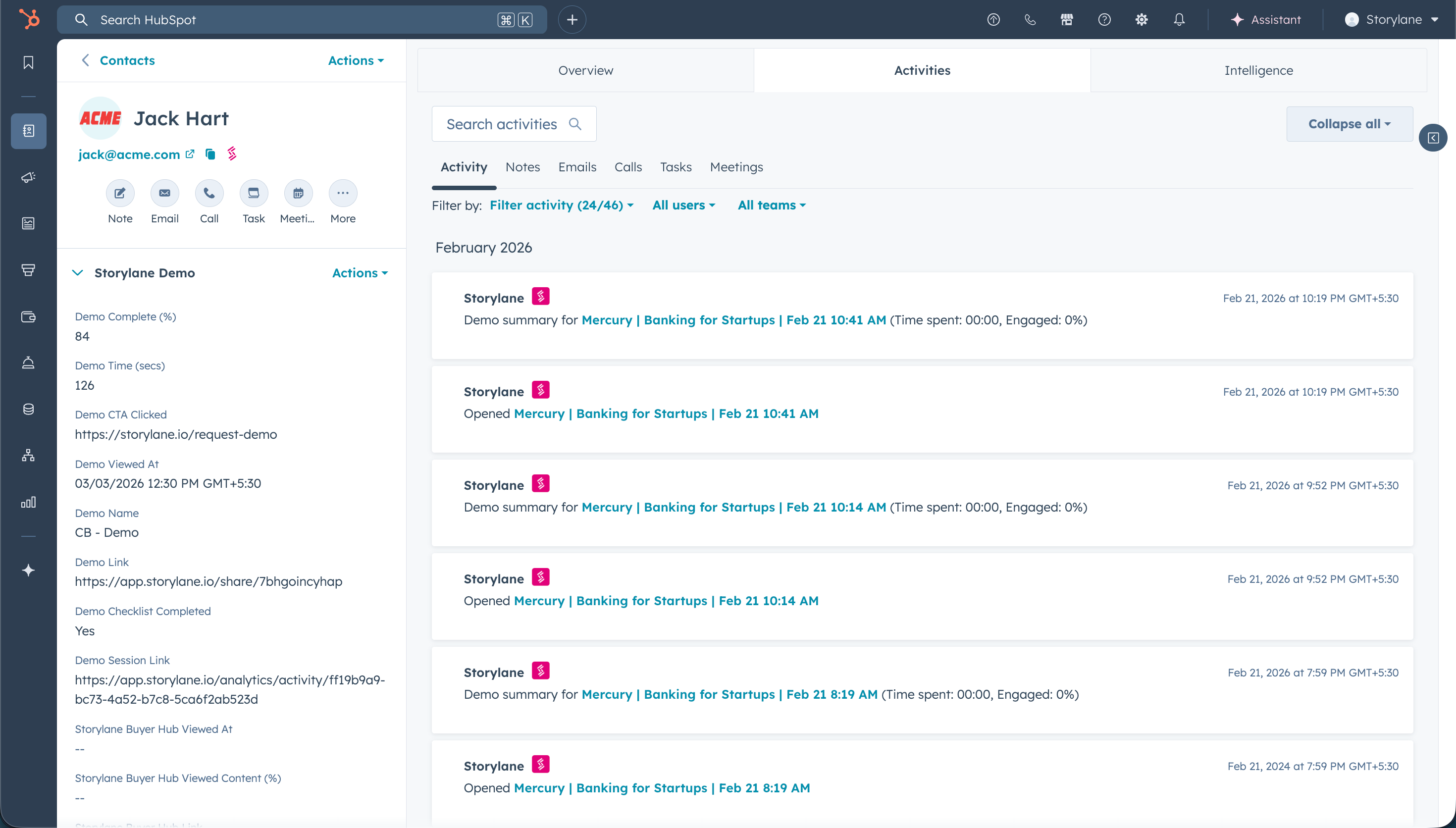Click the create new plus button
The image size is (1456, 828).
[x=572, y=20]
